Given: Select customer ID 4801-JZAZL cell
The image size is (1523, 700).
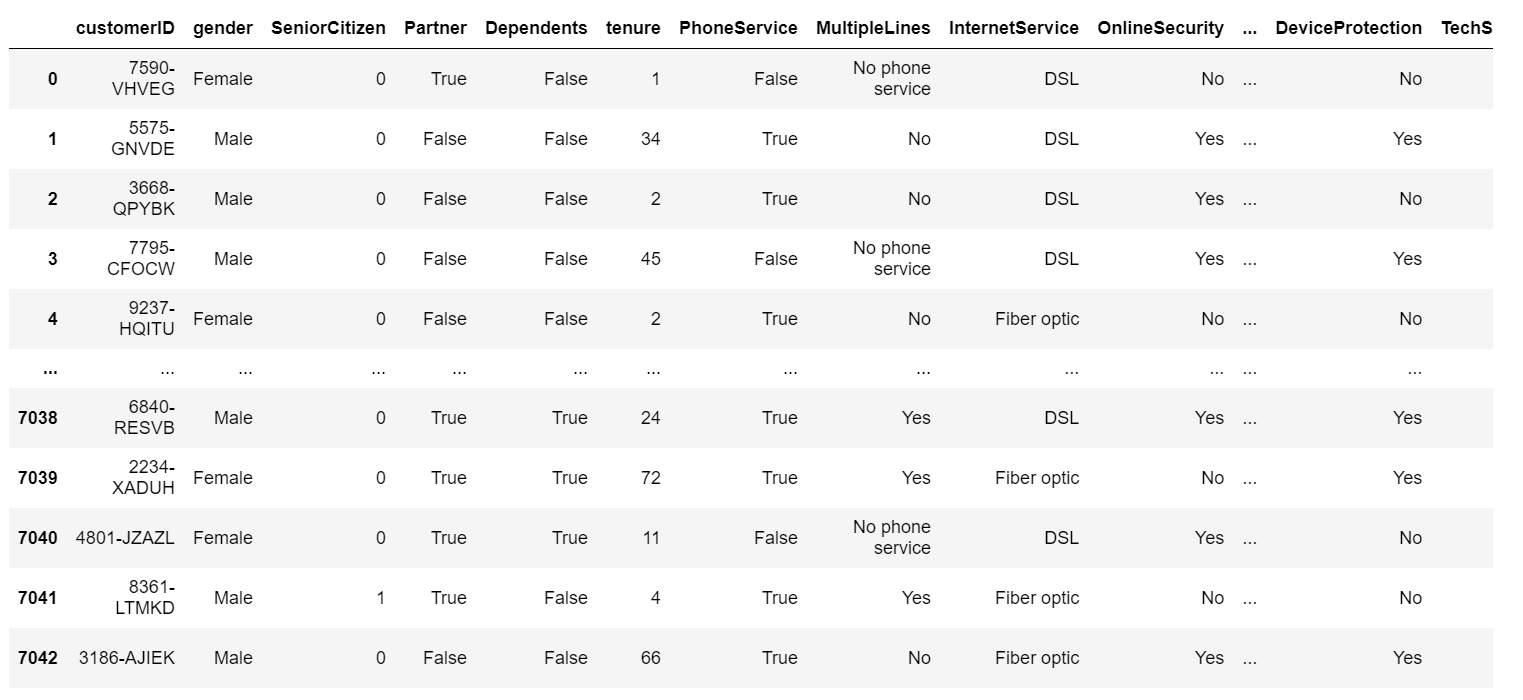Looking at the screenshot, I should pyautogui.click(x=125, y=538).
